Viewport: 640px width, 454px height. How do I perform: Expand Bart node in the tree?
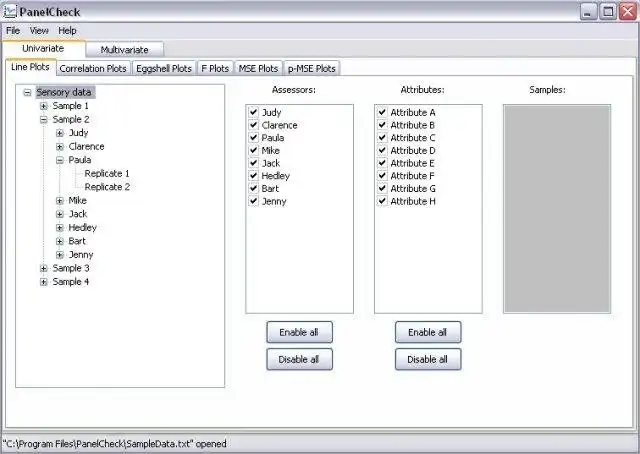(x=60, y=241)
